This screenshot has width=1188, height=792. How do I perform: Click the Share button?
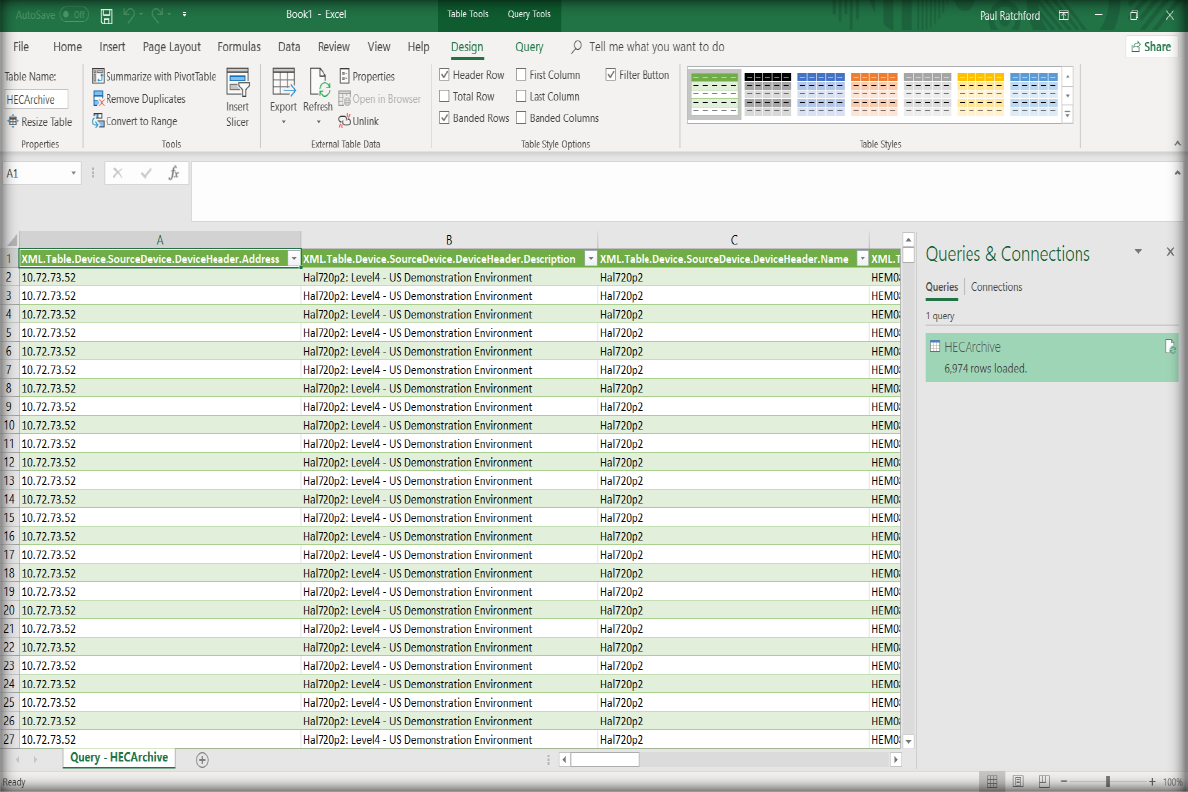[1150, 47]
